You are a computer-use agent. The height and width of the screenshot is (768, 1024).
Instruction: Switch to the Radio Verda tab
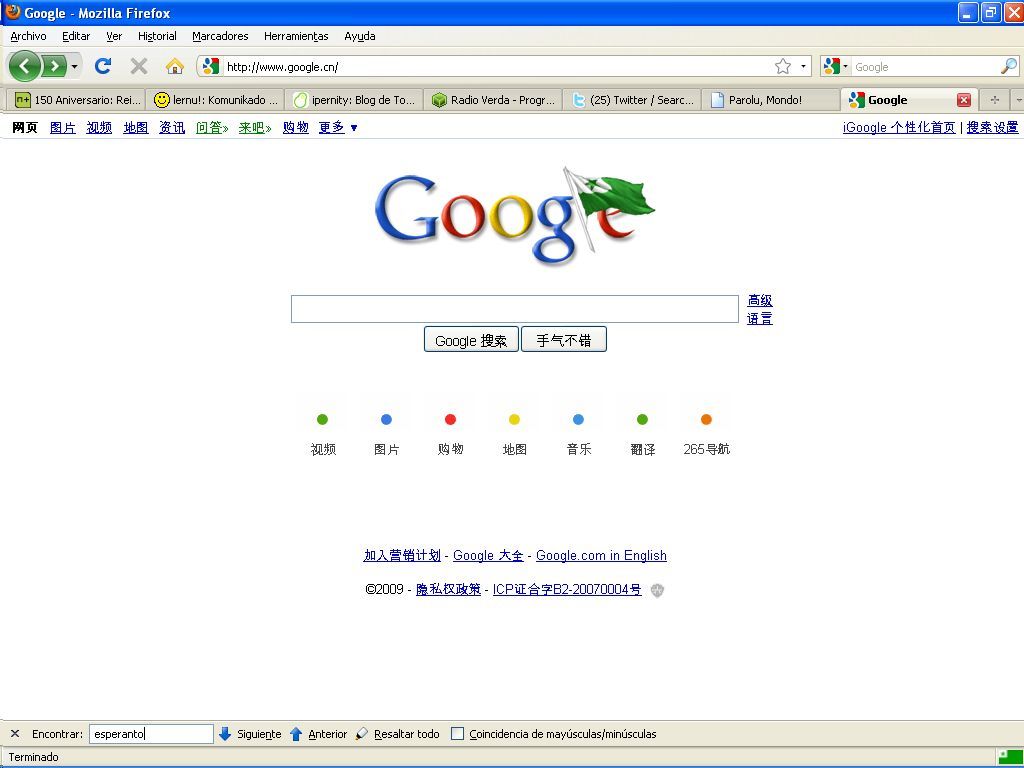coord(493,100)
